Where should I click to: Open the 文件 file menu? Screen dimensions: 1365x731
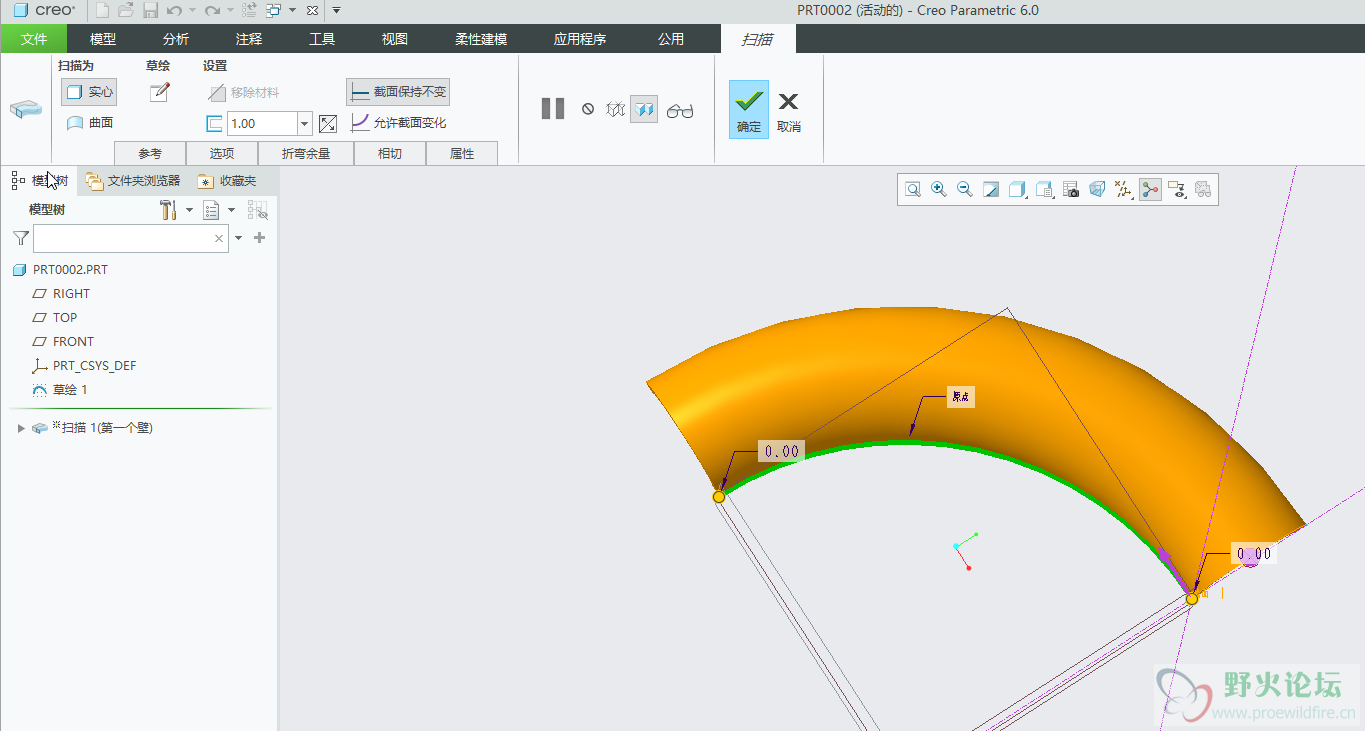pos(34,39)
